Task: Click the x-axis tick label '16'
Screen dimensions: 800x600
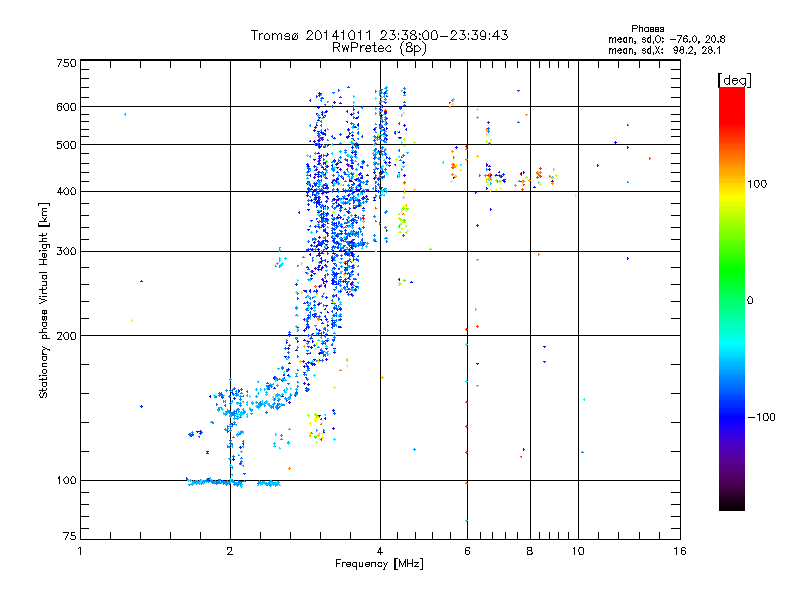Action: coord(680,551)
